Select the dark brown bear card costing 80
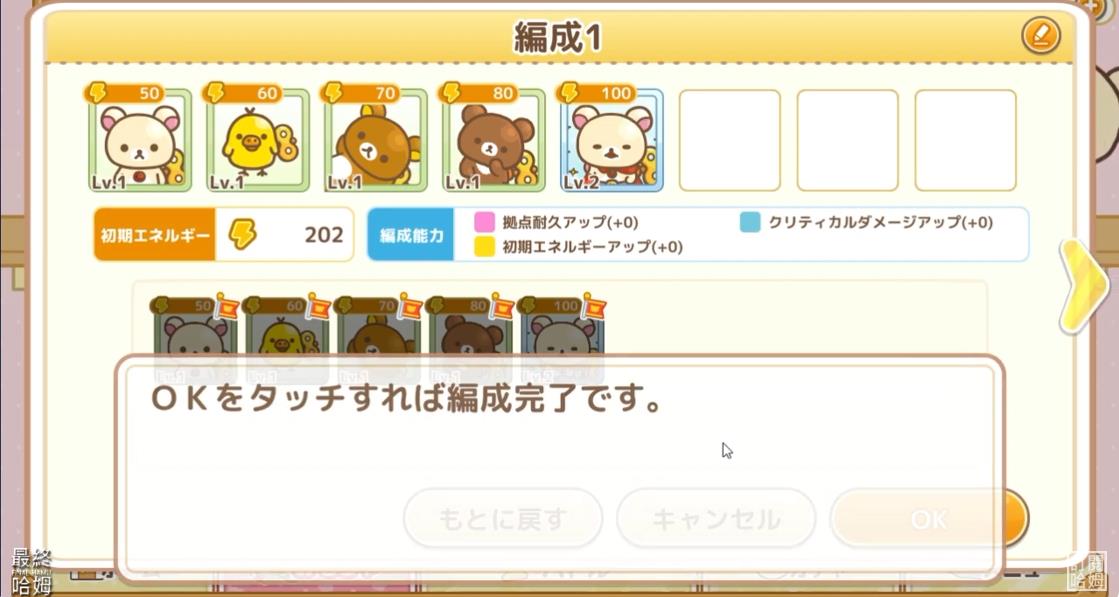Image resolution: width=1119 pixels, height=597 pixels. coord(494,140)
